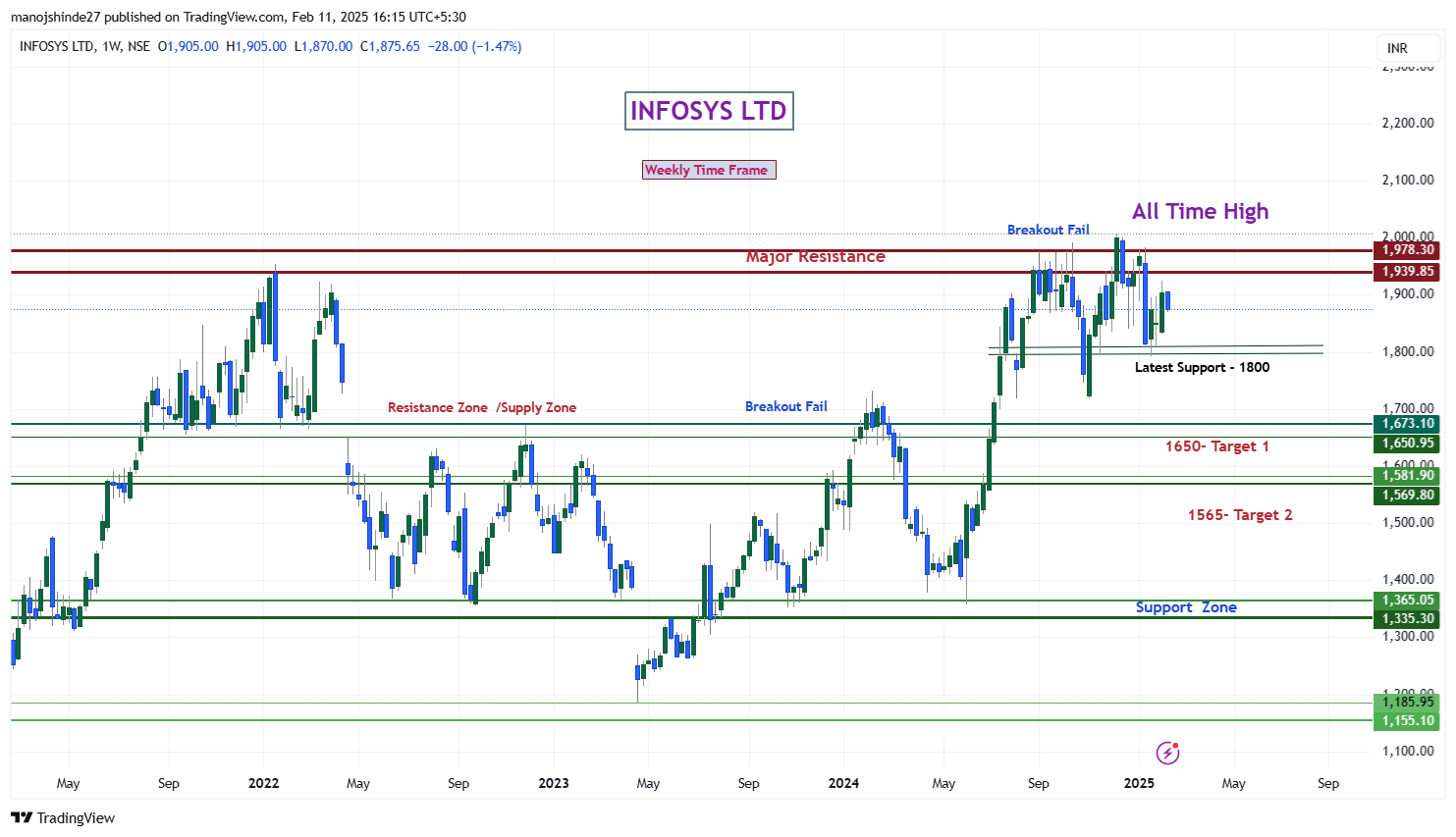Click 2025 on the time axis

point(1139,783)
